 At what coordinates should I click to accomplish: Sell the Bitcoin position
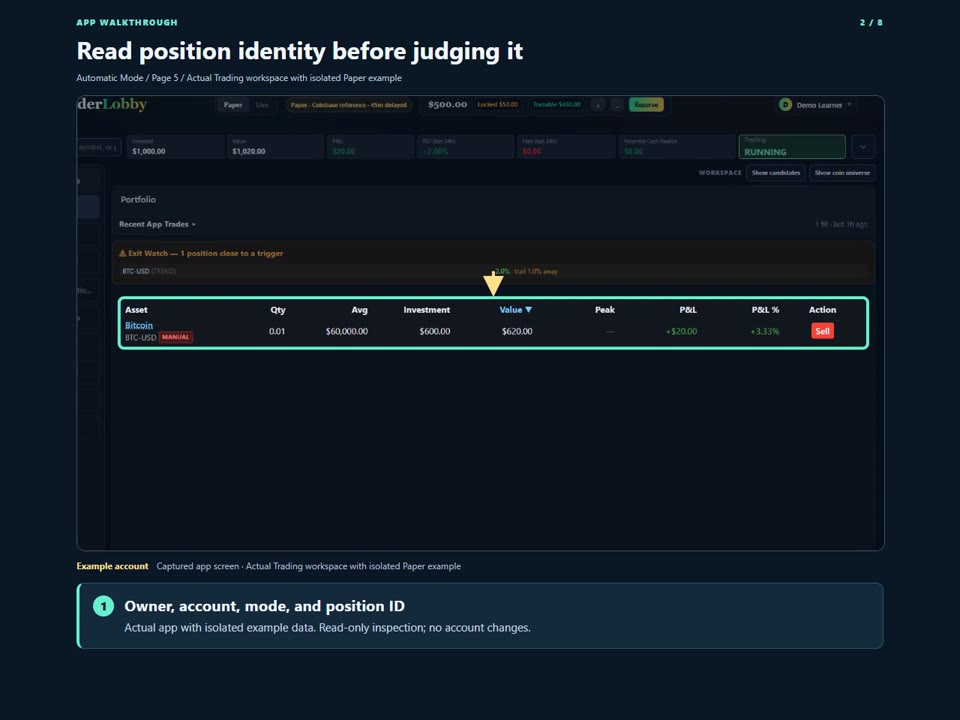tap(822, 331)
